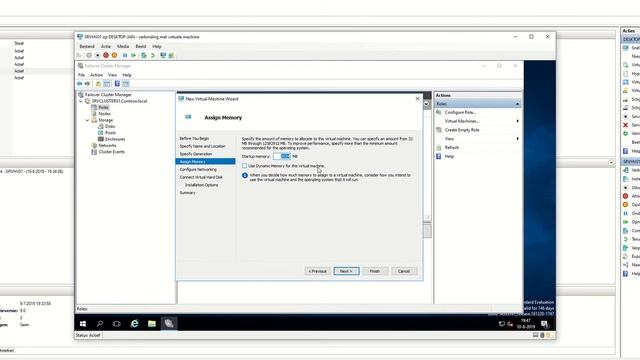Collapse the SRVCLUSTER01 cluster tree node
The image size is (640, 360).
click(81, 101)
